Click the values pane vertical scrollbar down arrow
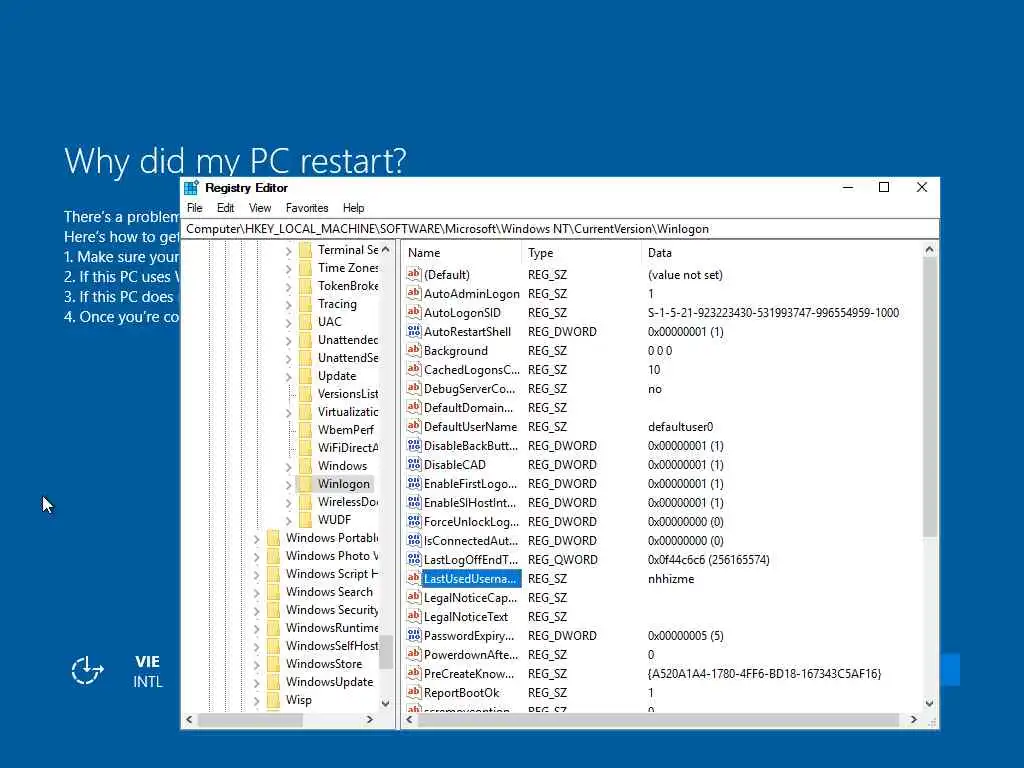This screenshot has height=768, width=1024. coord(929,703)
